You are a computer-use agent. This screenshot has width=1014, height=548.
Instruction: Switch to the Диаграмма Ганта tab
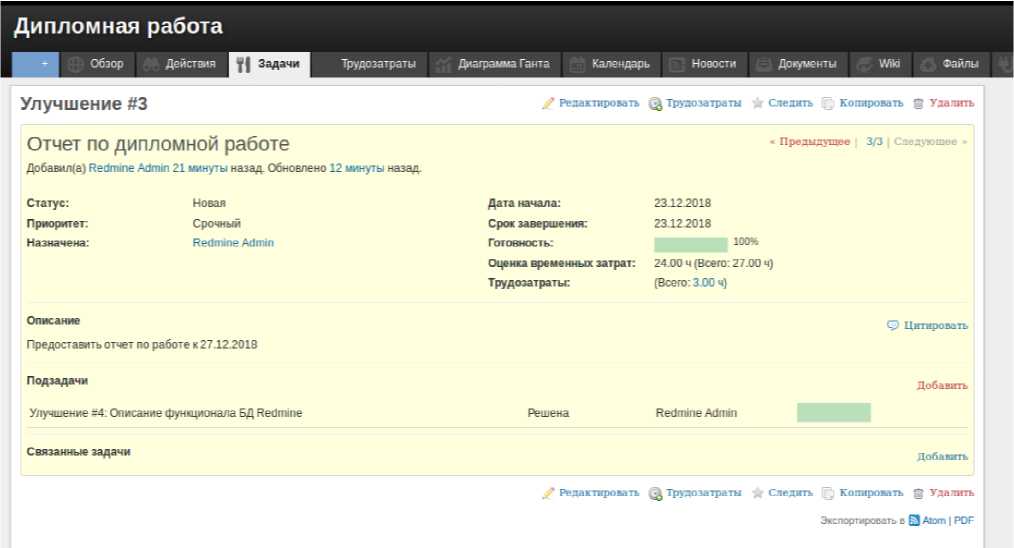493,64
